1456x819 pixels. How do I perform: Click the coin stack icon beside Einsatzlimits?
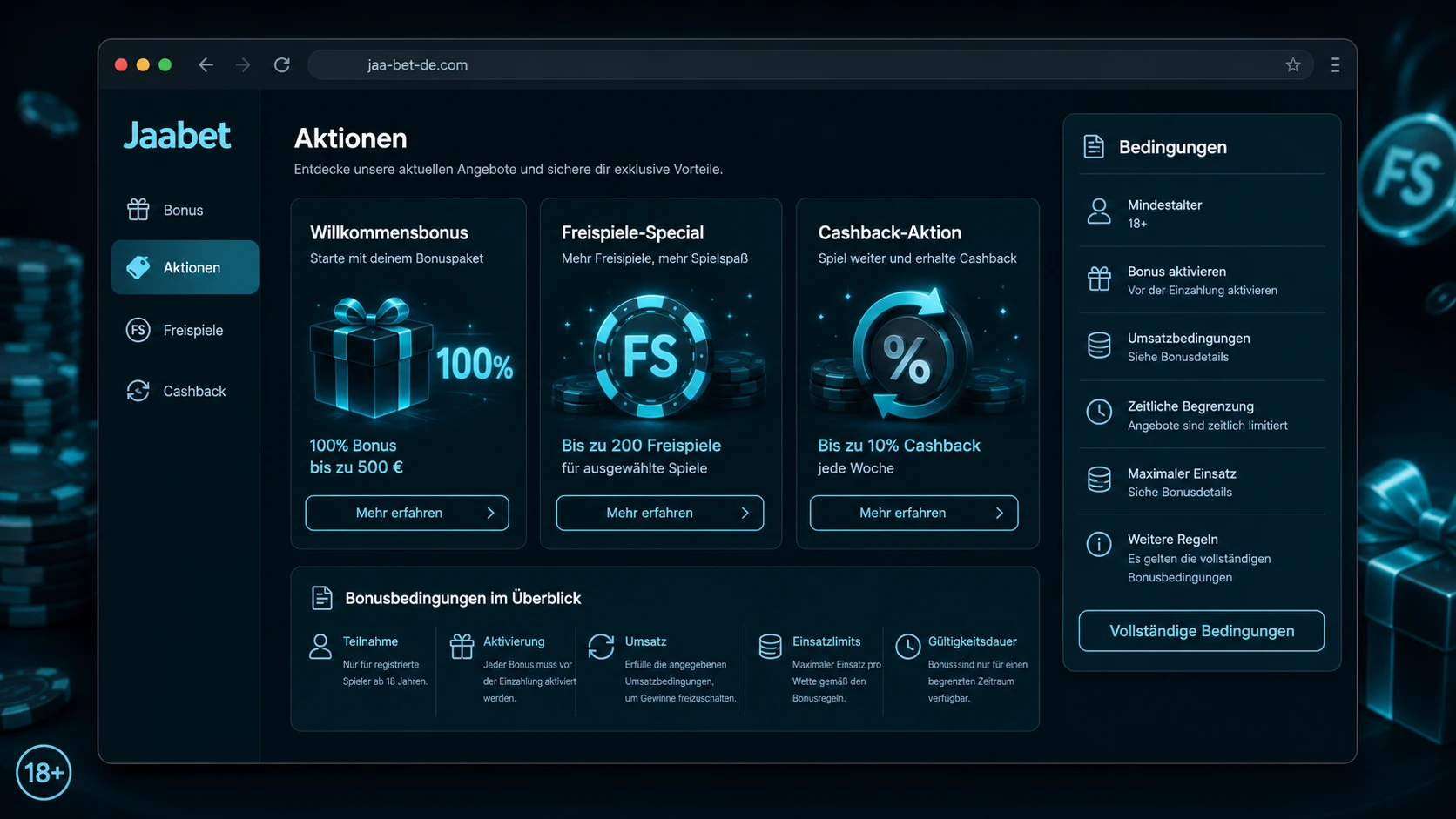point(770,646)
